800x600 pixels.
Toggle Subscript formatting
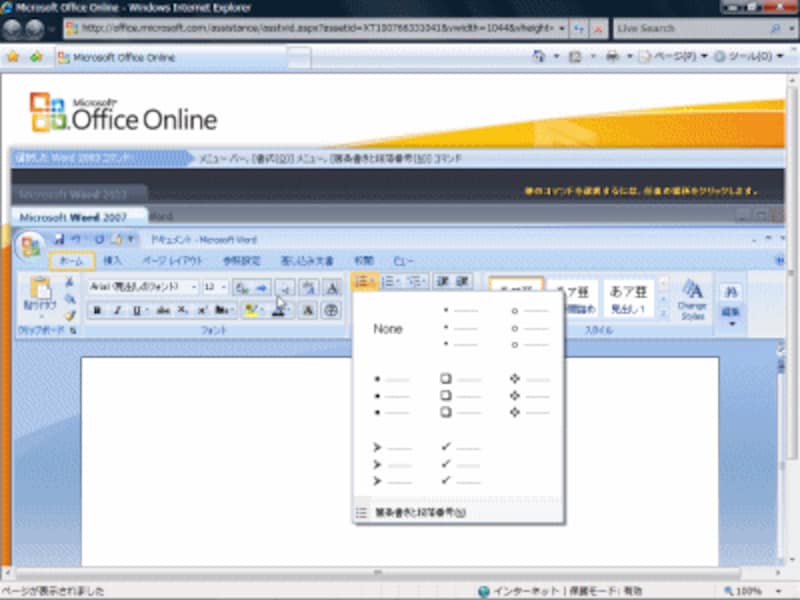click(x=180, y=309)
